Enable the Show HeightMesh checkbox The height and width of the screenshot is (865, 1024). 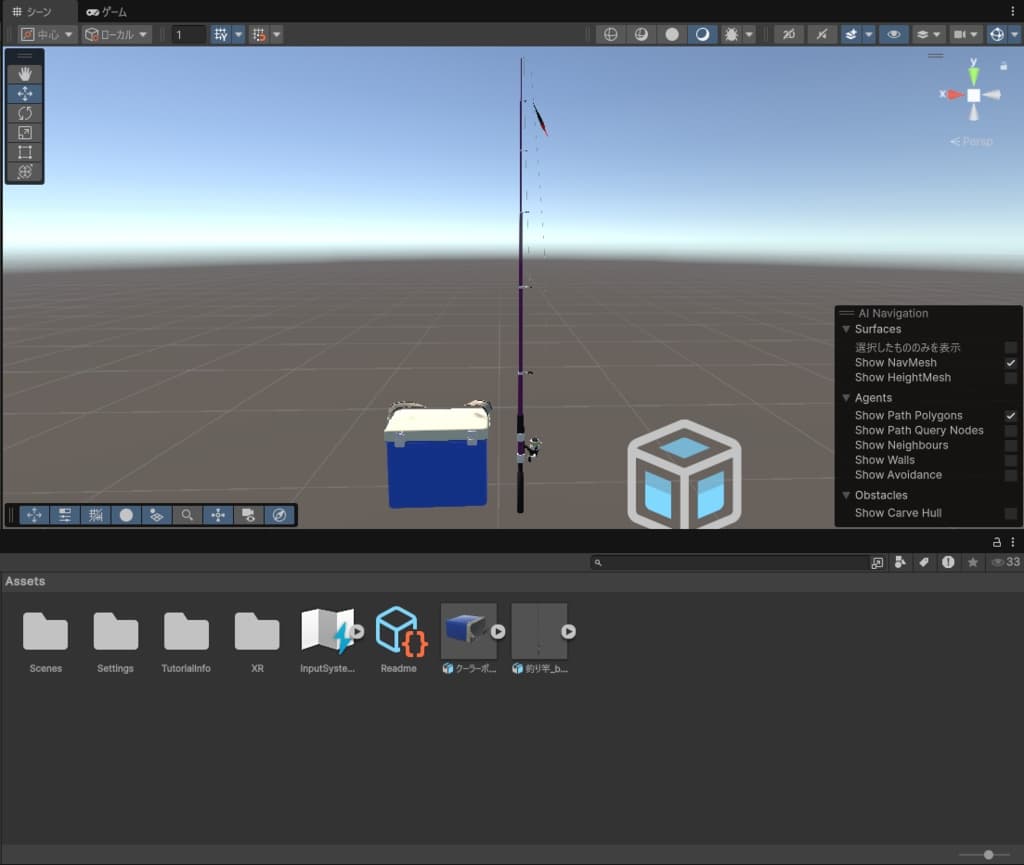[x=1010, y=378]
